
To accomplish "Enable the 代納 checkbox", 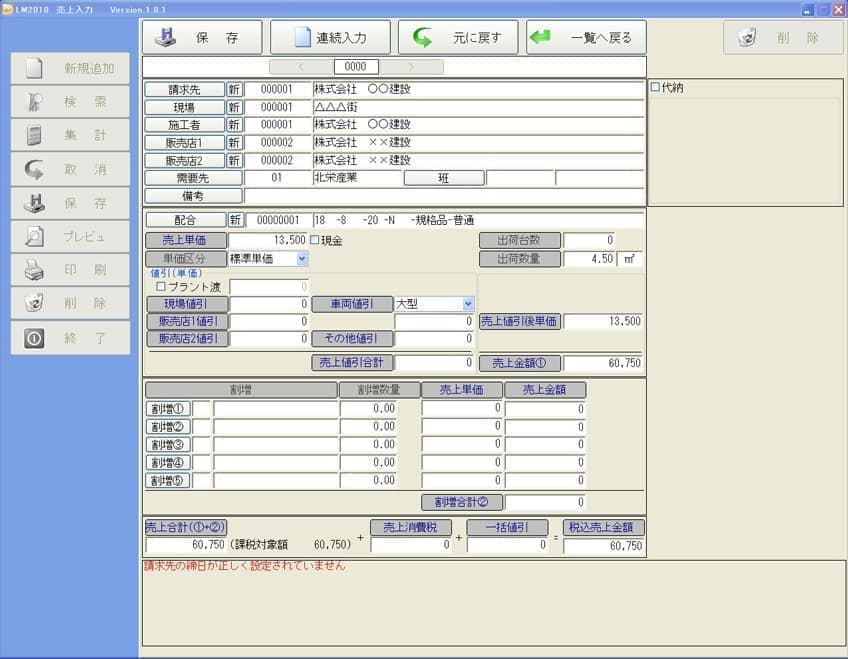I will [656, 88].
